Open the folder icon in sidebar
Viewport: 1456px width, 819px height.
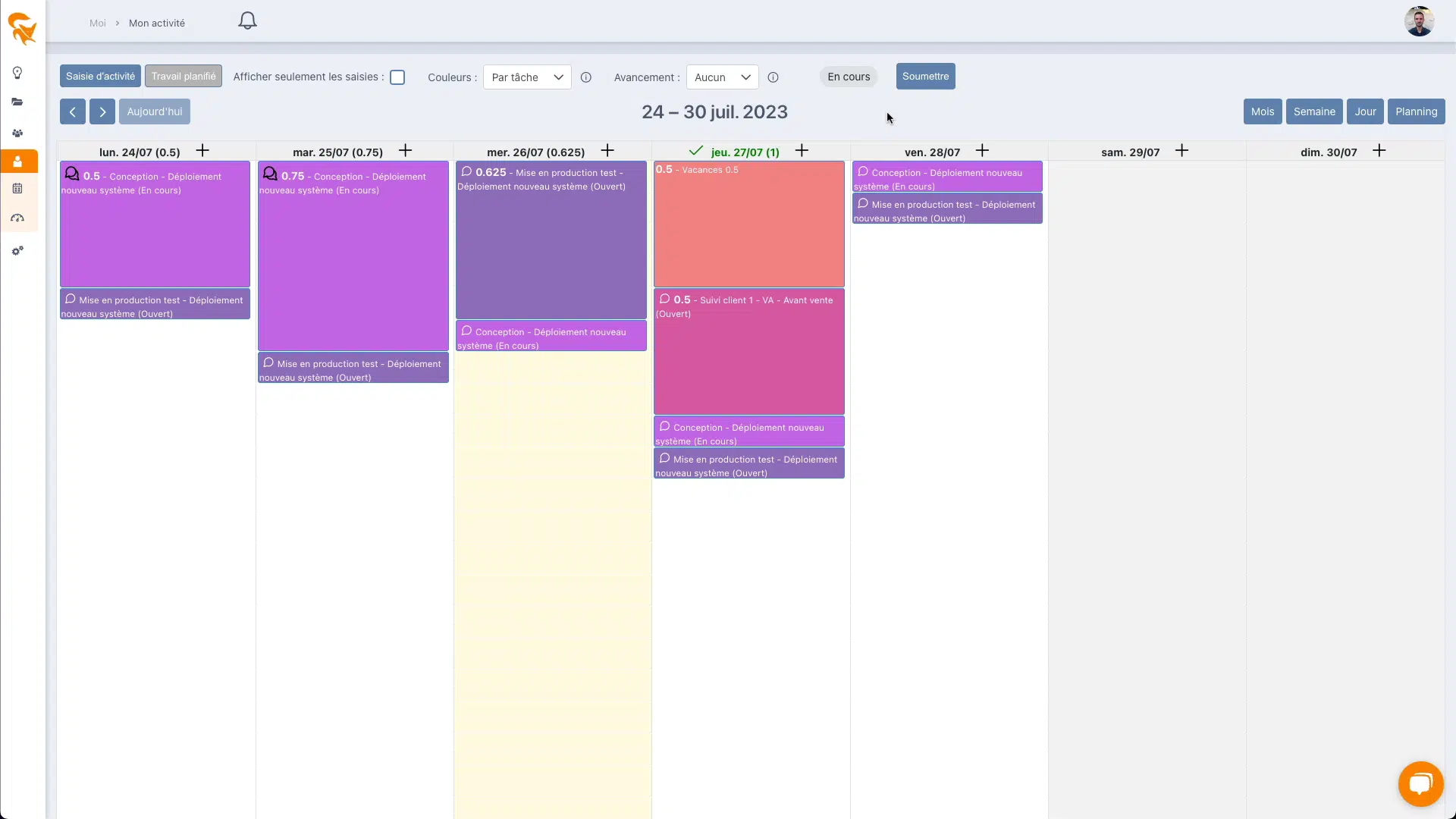17,102
